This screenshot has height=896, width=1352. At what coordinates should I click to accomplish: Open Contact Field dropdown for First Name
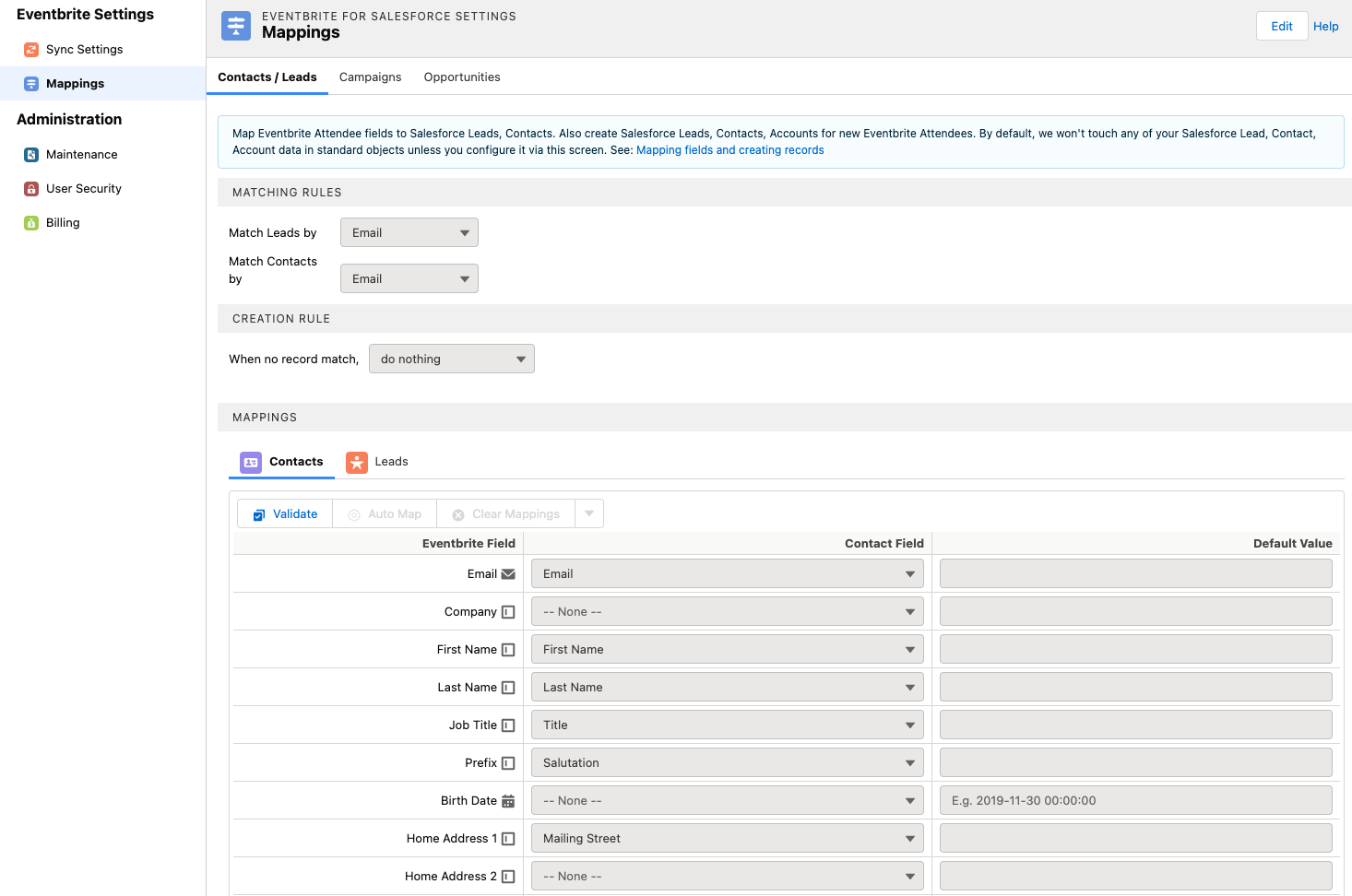pos(728,649)
